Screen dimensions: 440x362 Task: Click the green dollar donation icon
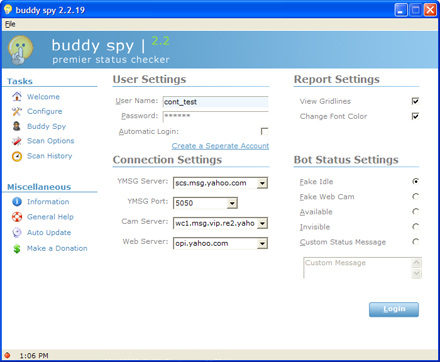coord(17,248)
